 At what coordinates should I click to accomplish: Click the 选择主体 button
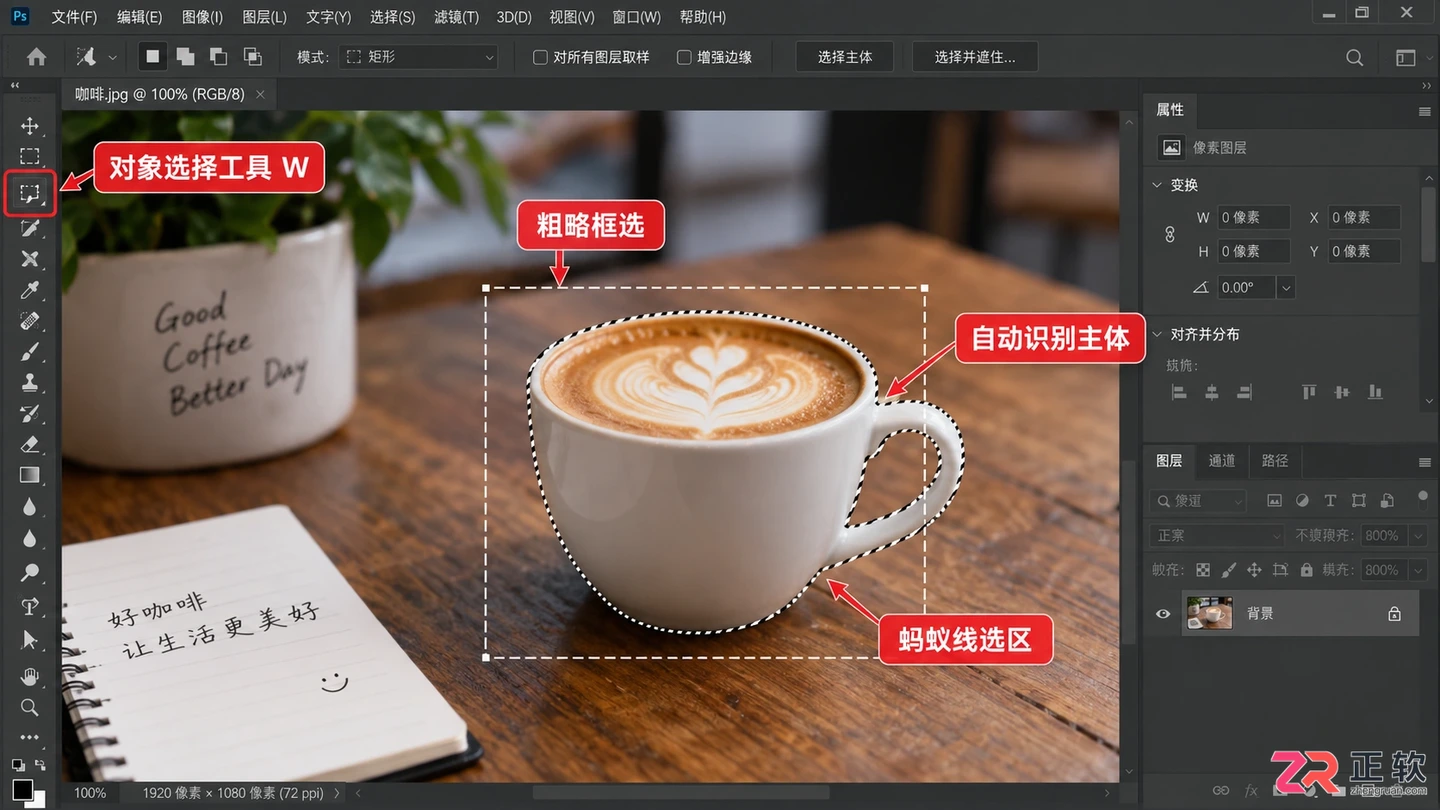(845, 57)
